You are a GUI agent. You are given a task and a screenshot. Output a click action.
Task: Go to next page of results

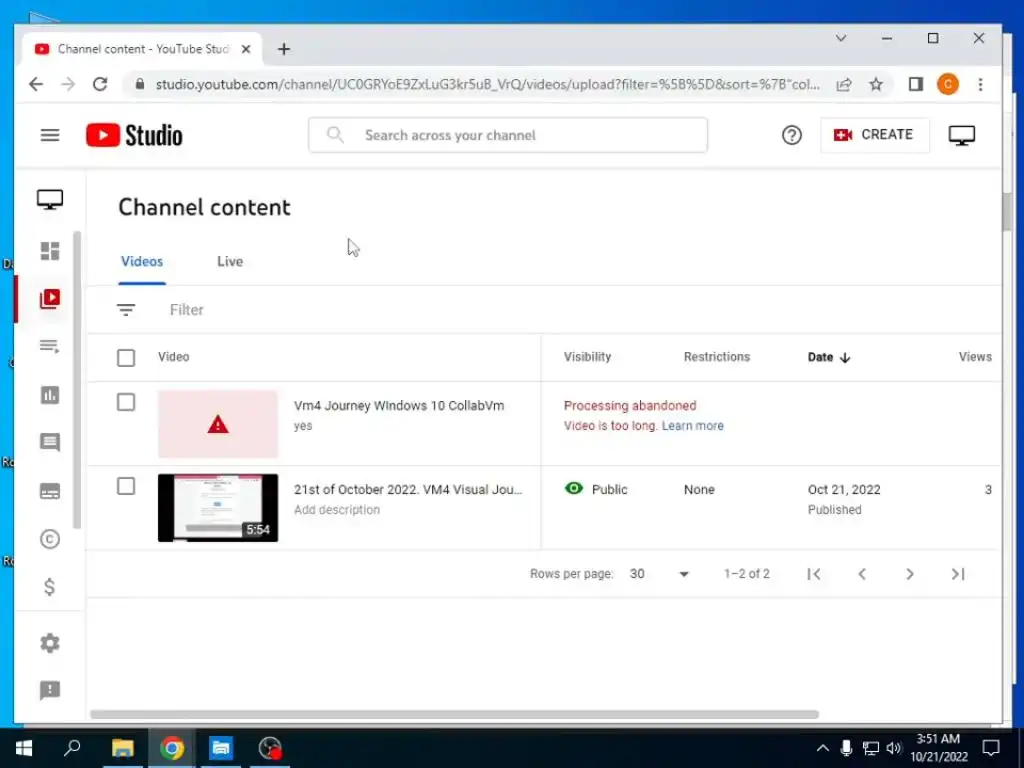[x=910, y=574]
